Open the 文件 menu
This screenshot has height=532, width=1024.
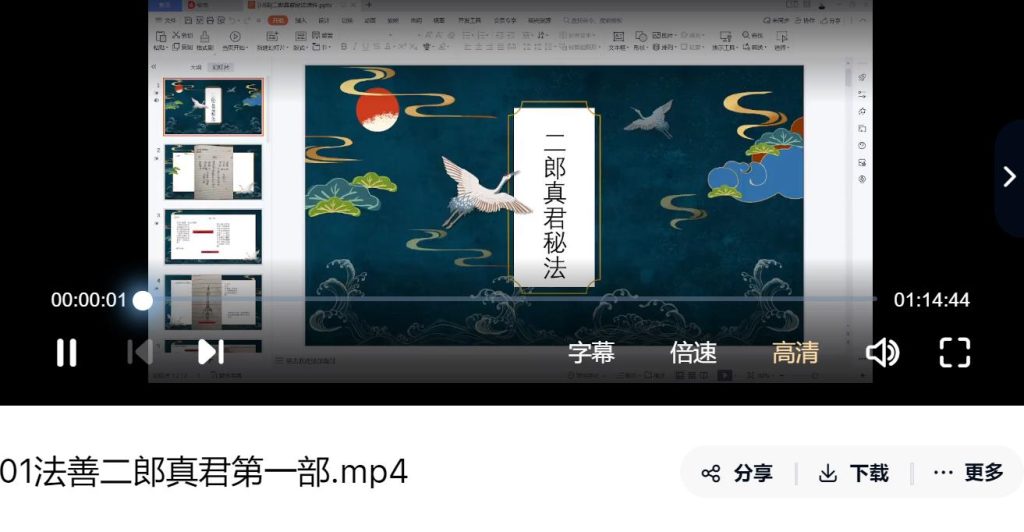click(x=168, y=20)
